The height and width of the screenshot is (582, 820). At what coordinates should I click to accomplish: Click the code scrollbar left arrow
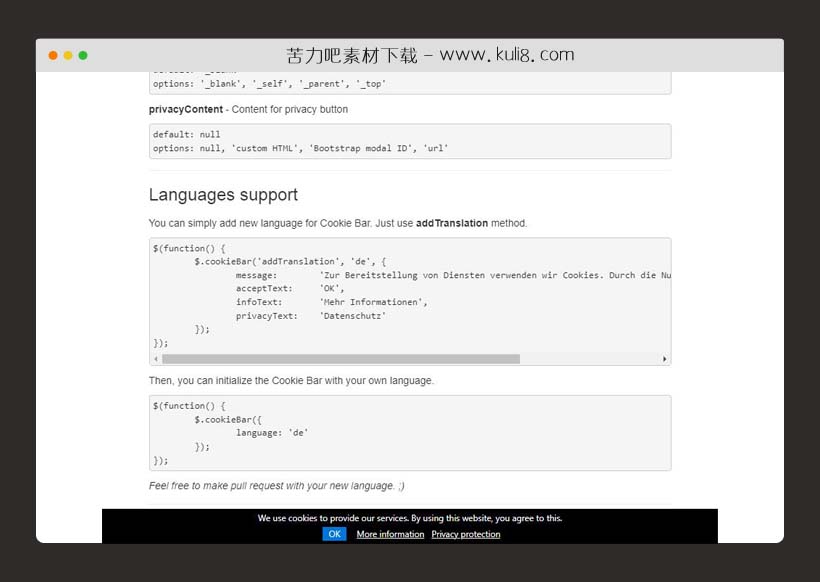coord(155,359)
